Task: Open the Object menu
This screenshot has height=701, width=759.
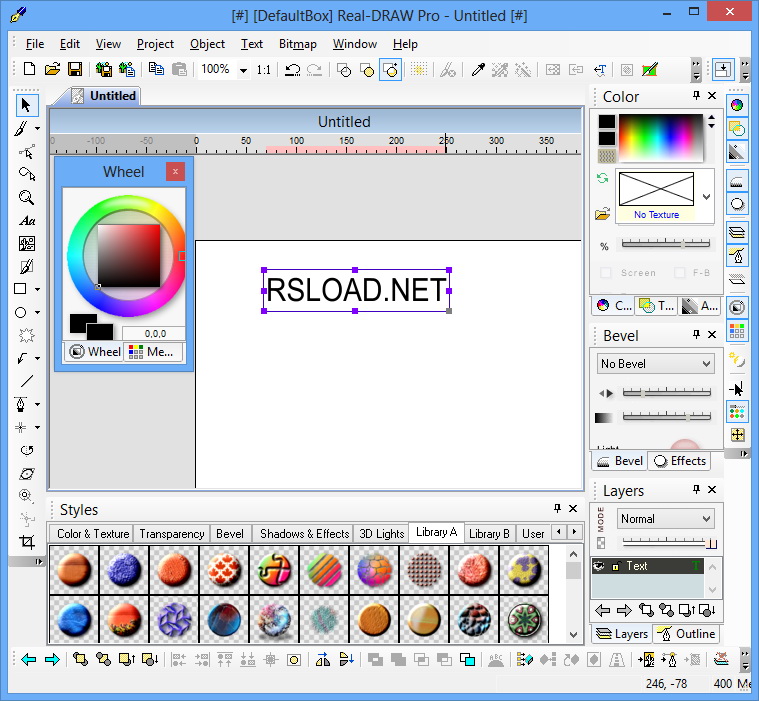Action: [x=207, y=44]
